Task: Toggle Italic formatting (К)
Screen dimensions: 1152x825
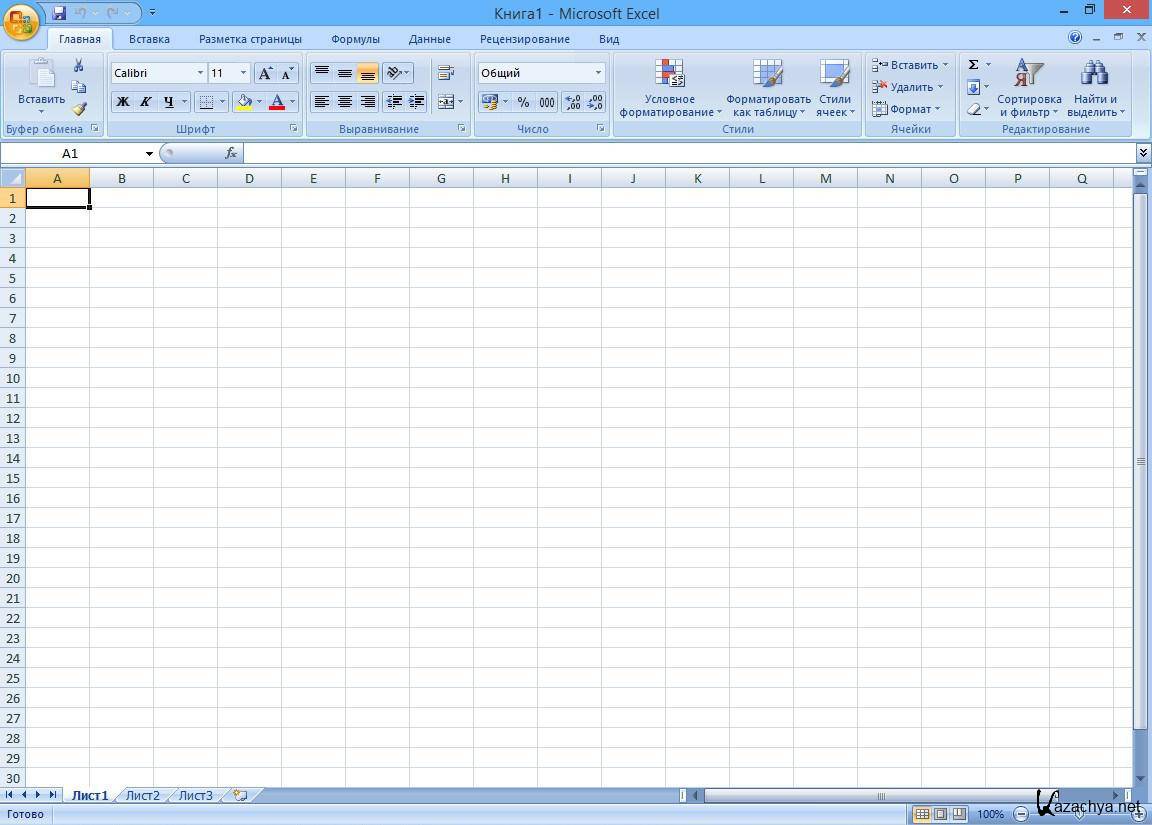Action: tap(146, 102)
